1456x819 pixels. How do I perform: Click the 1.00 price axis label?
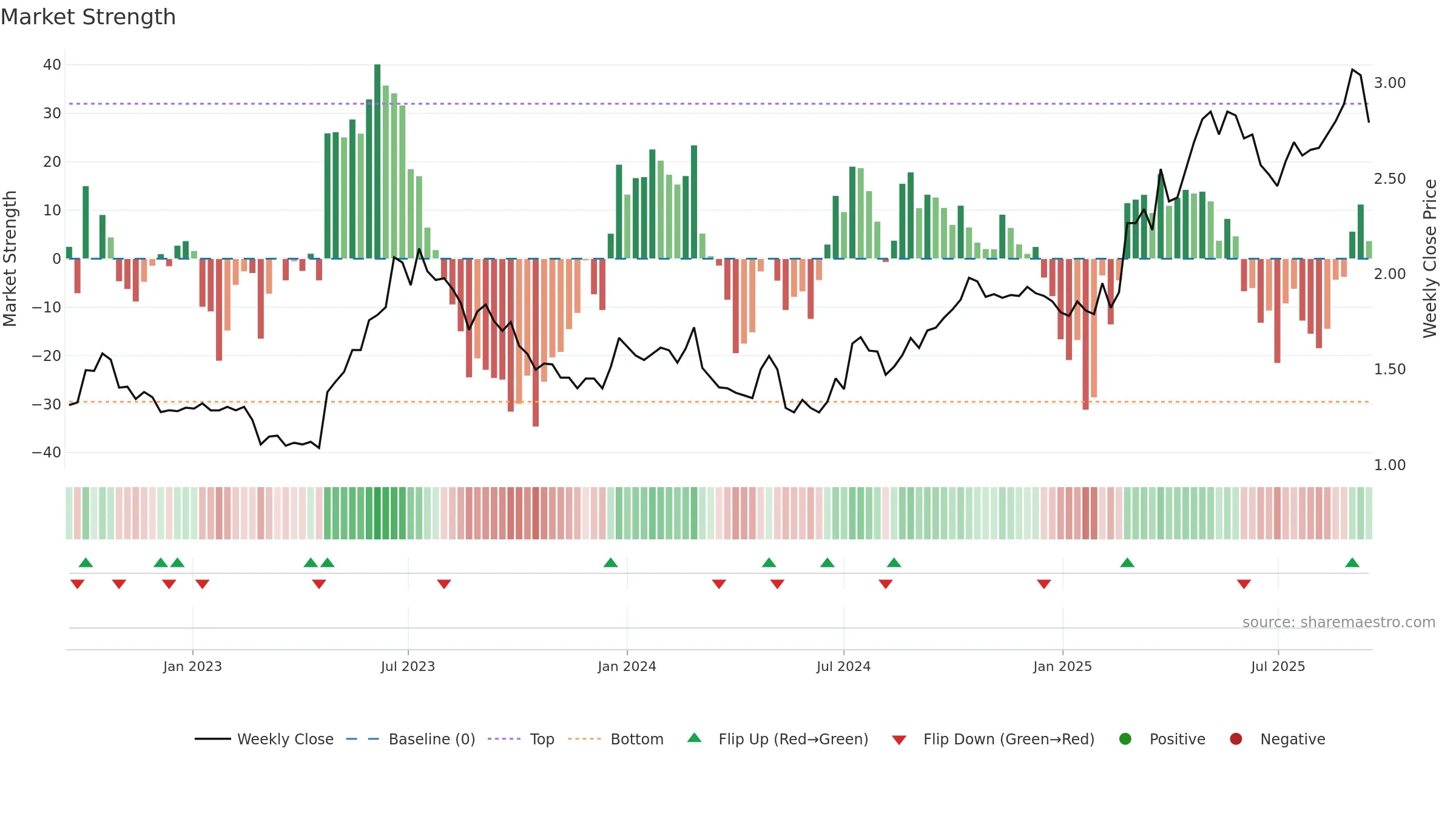pos(1389,465)
